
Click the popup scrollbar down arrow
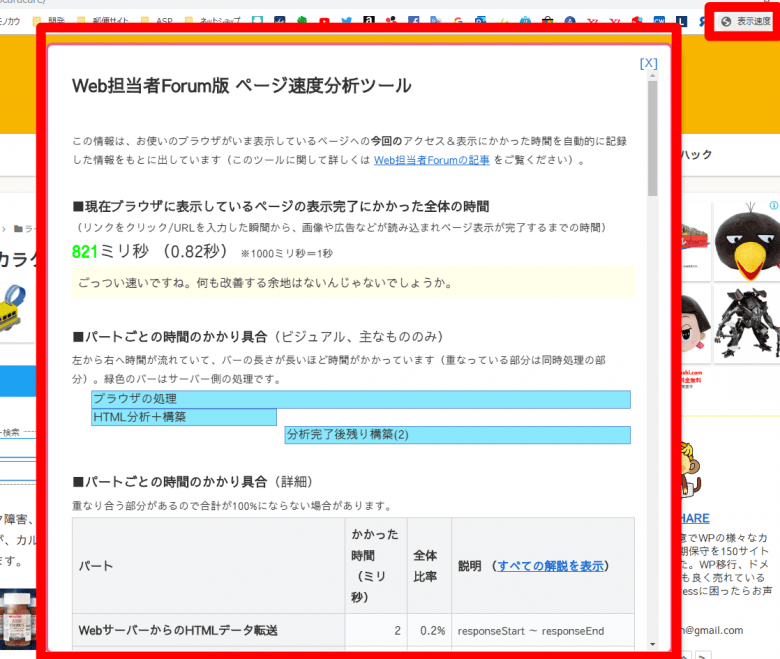pos(652,645)
